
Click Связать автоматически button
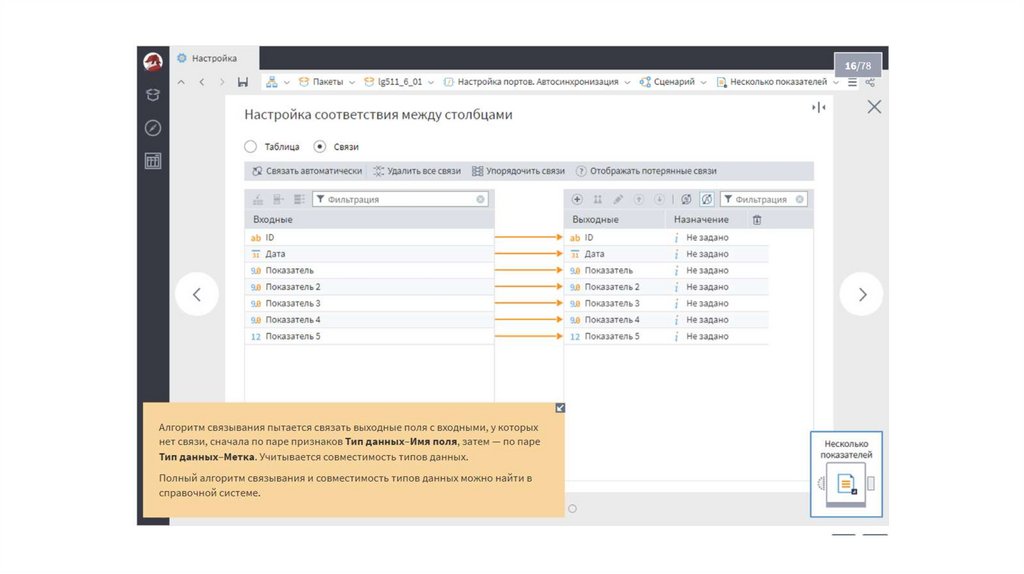pyautogui.click(x=307, y=171)
